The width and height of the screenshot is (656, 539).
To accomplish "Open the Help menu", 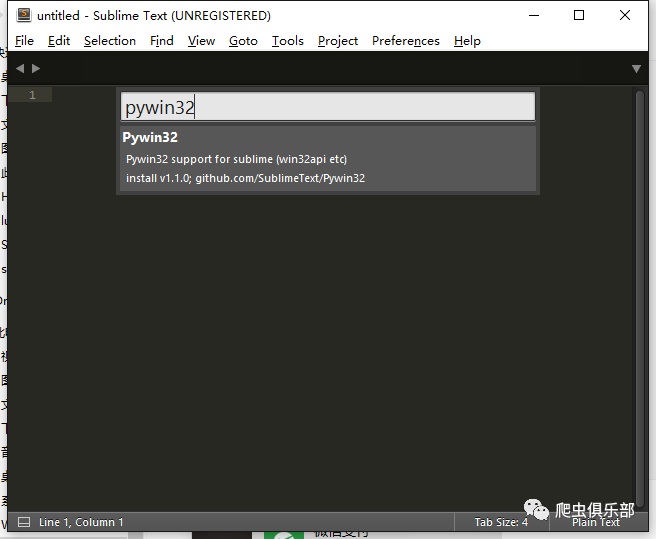I will (x=467, y=41).
